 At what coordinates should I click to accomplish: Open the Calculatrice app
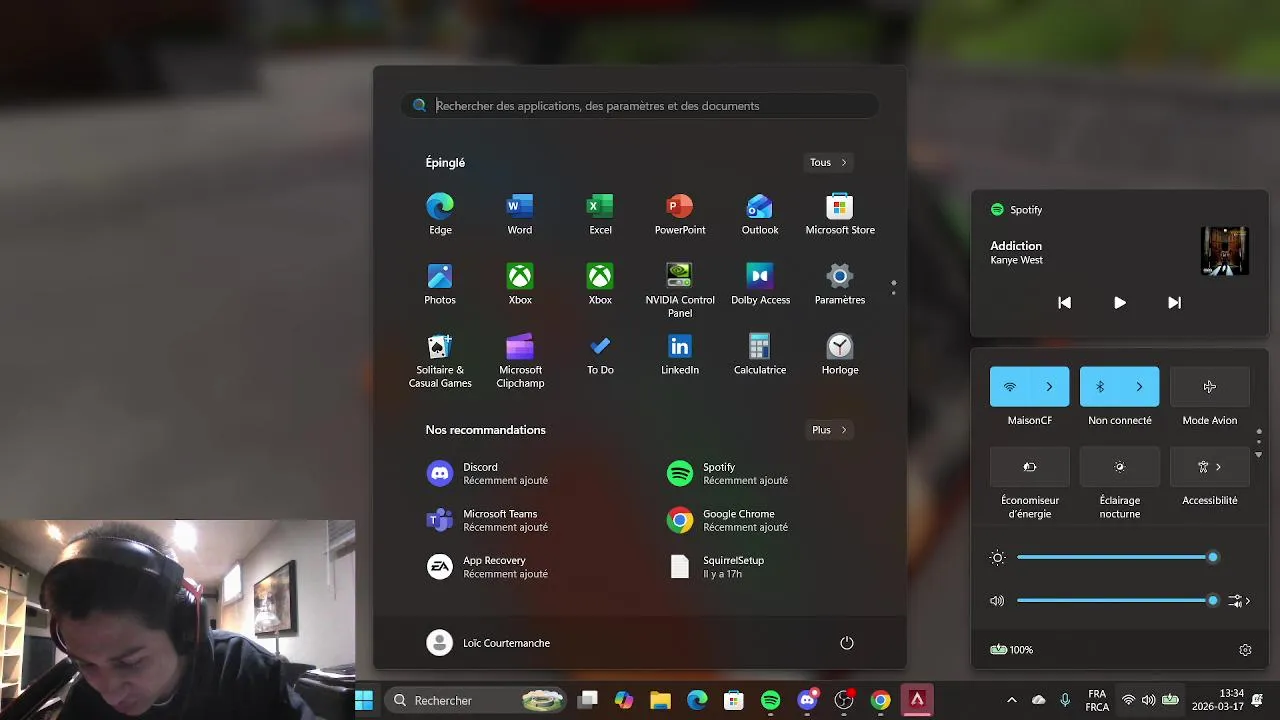[x=760, y=355]
